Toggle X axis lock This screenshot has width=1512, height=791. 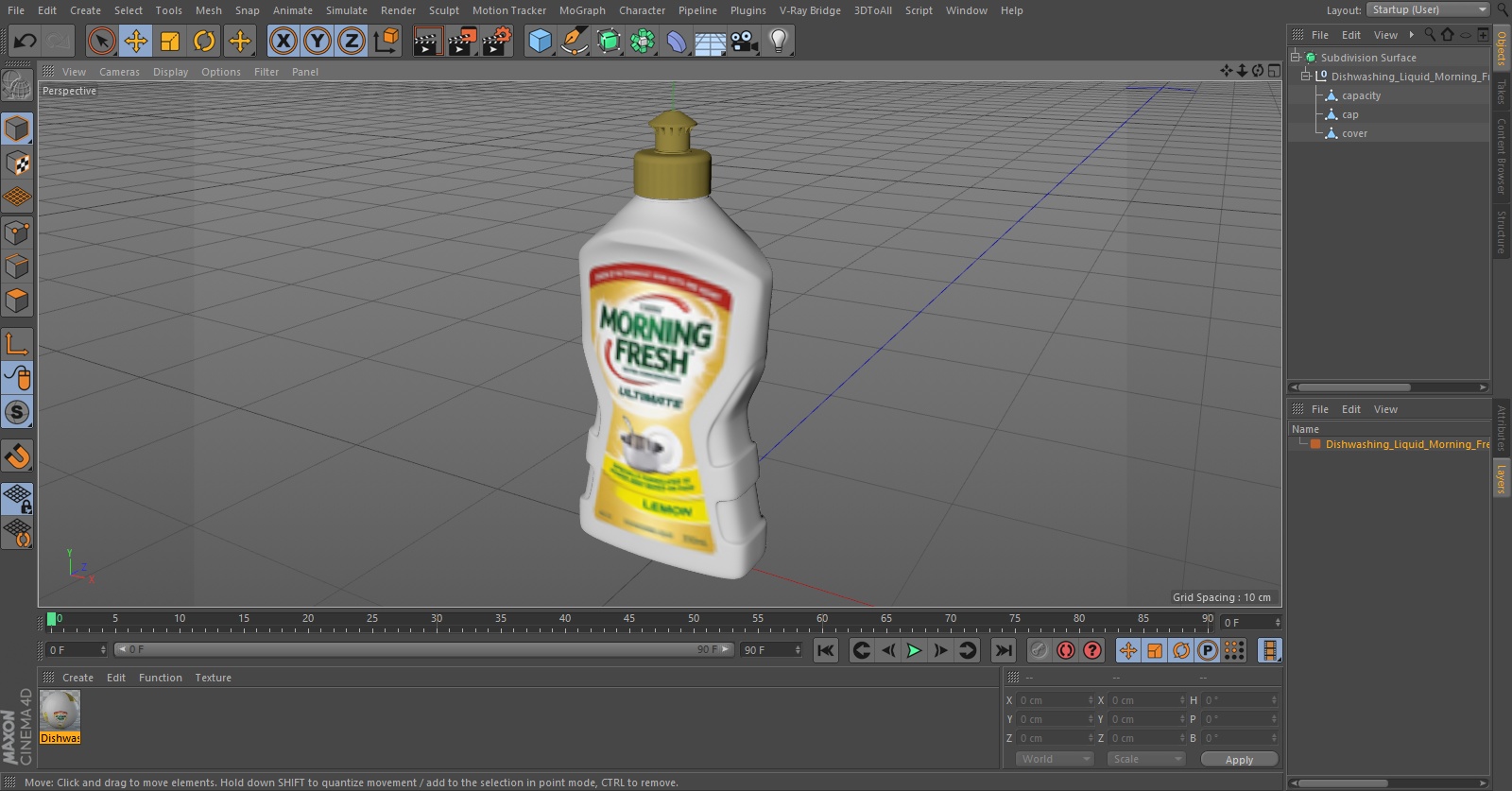tap(283, 41)
